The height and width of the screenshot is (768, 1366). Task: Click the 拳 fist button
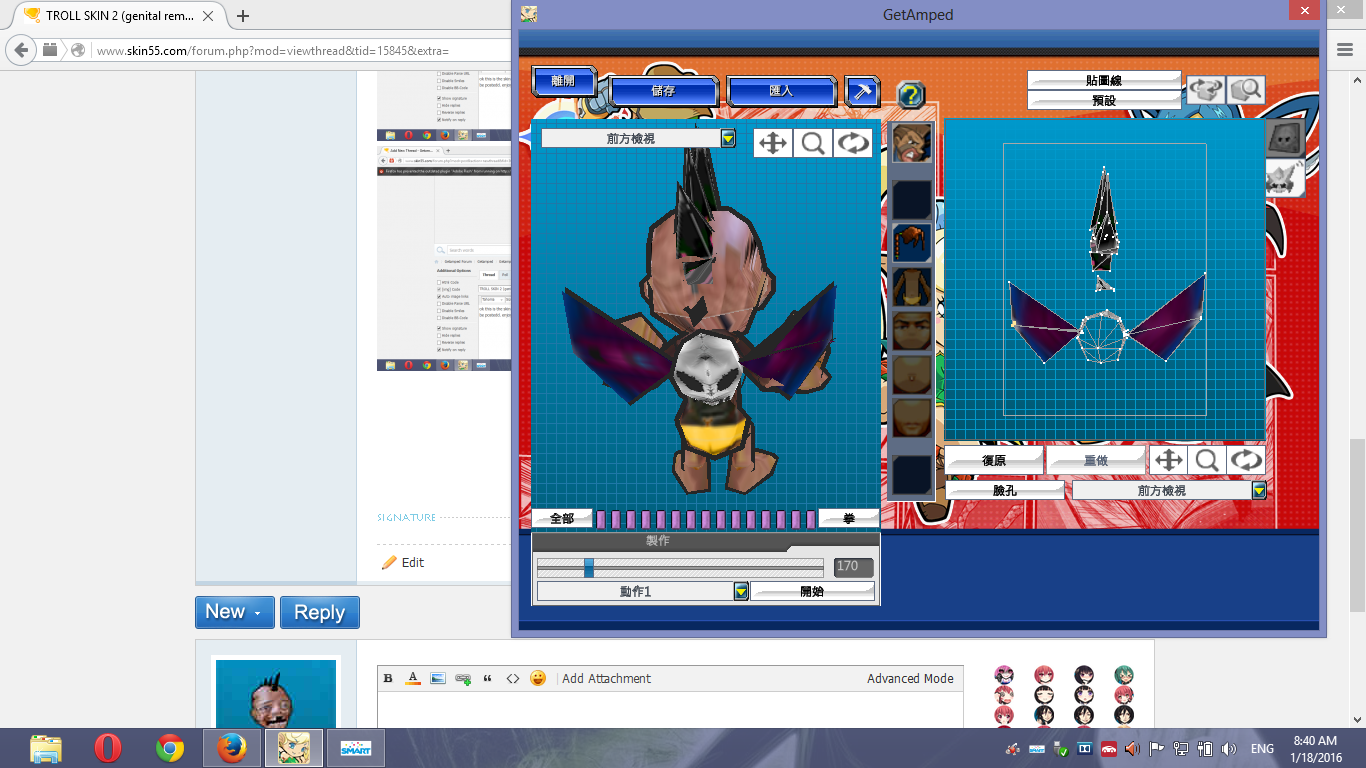coord(848,518)
